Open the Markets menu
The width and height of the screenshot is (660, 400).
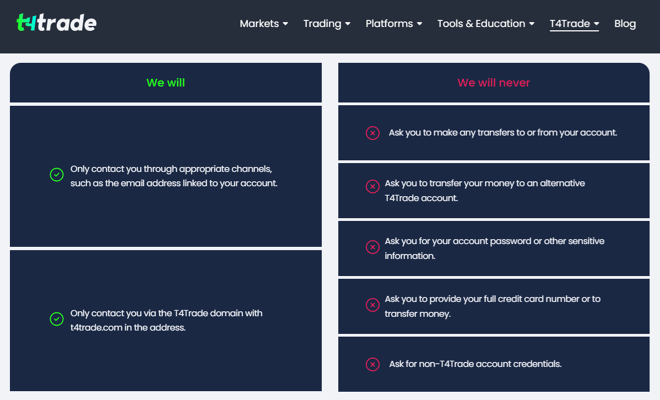[x=263, y=24]
